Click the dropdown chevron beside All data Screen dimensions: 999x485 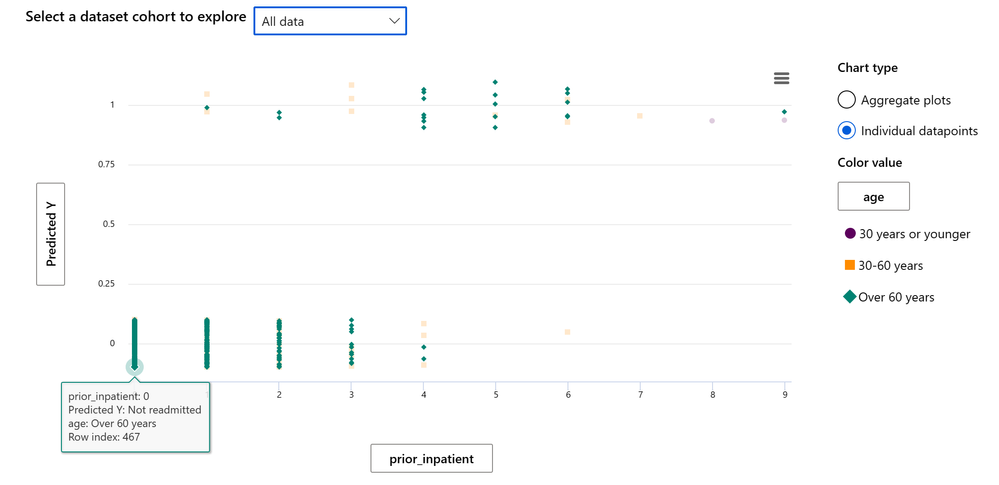tap(394, 21)
